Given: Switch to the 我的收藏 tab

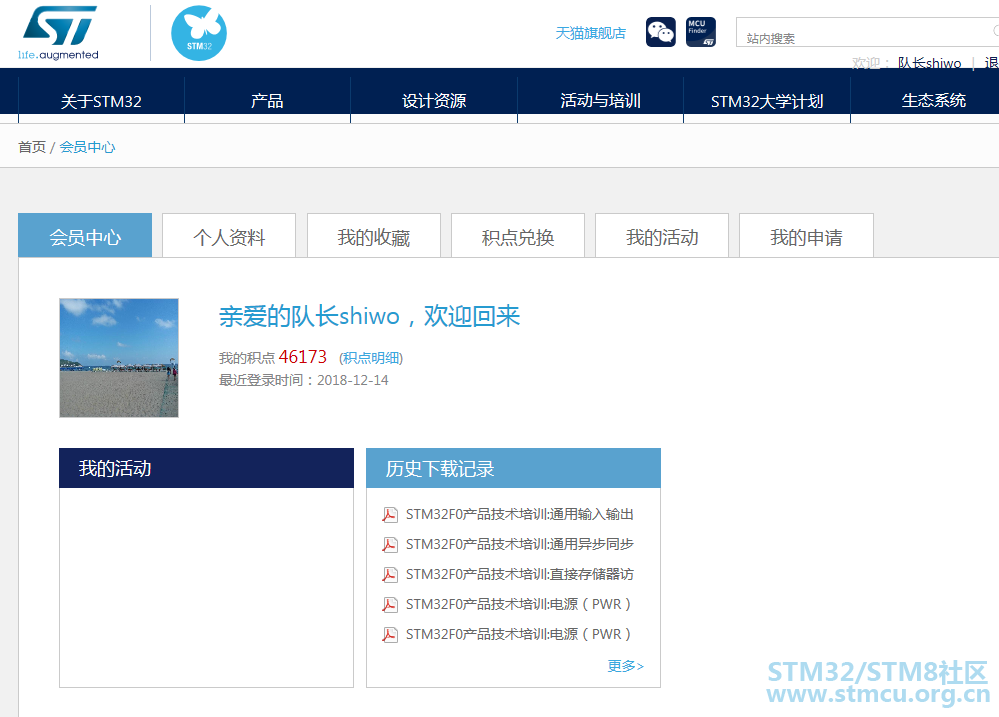Looking at the screenshot, I should pyautogui.click(x=373, y=236).
